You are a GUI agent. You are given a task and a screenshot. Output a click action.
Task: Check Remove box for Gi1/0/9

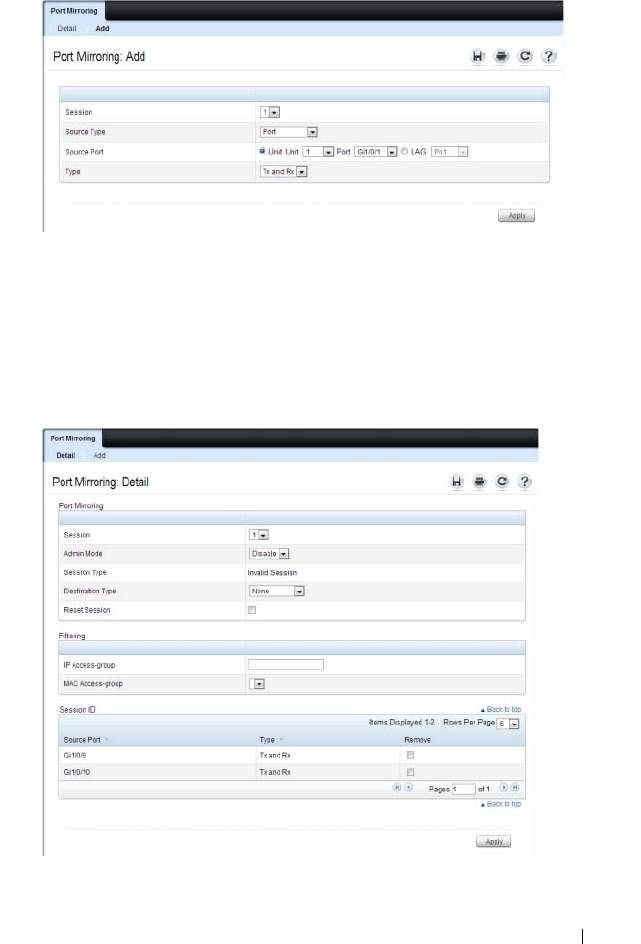pos(410,755)
